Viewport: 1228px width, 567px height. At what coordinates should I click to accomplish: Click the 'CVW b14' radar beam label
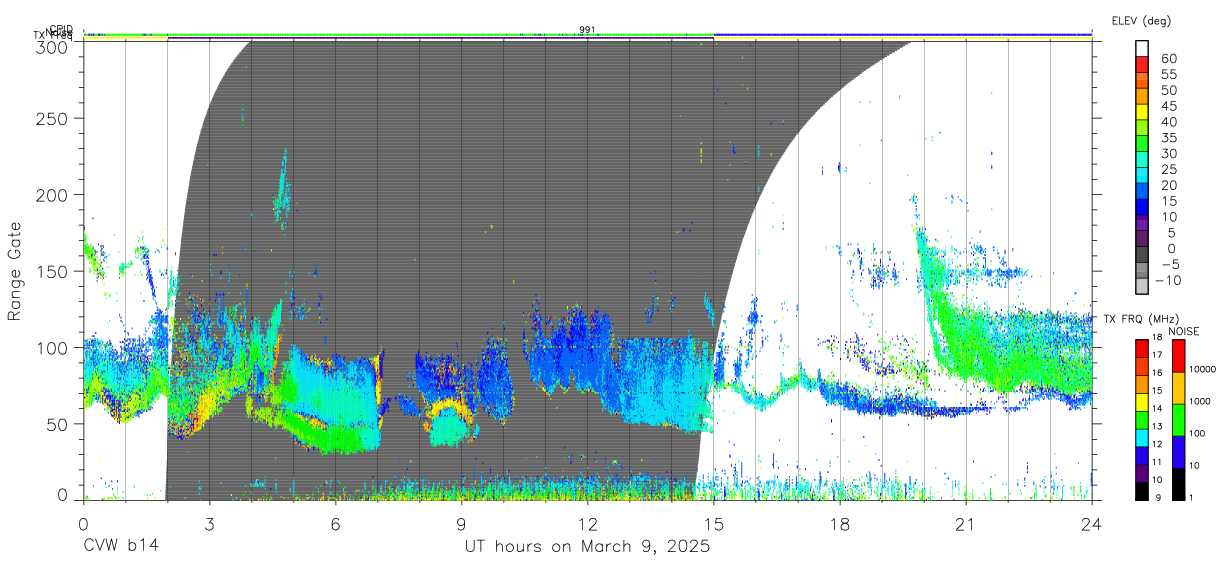click(x=121, y=547)
